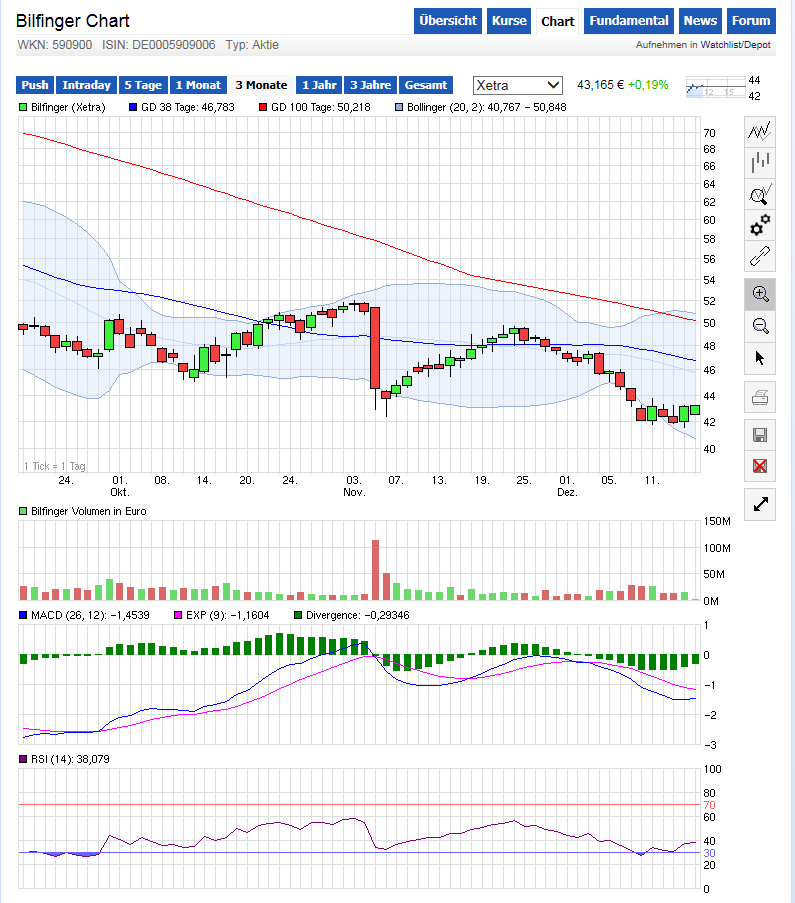Click the RSI 70 threshold label

point(710,805)
